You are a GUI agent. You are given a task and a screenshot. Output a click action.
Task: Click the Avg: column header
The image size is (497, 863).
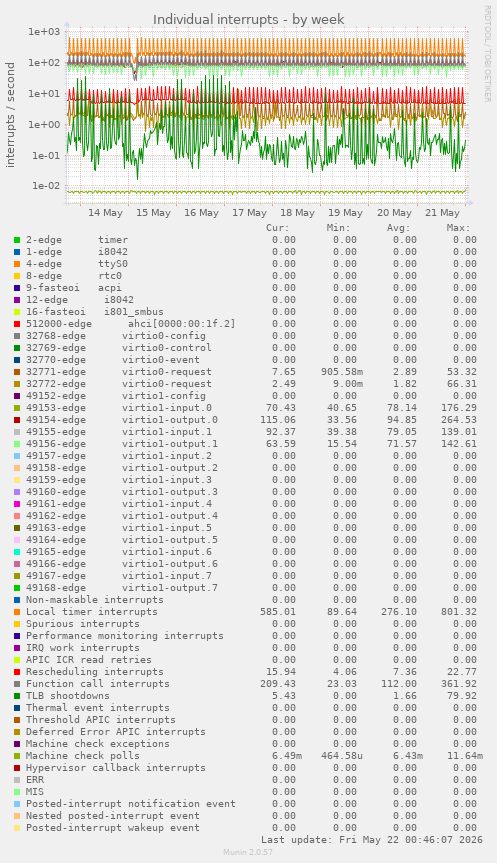pos(398,228)
